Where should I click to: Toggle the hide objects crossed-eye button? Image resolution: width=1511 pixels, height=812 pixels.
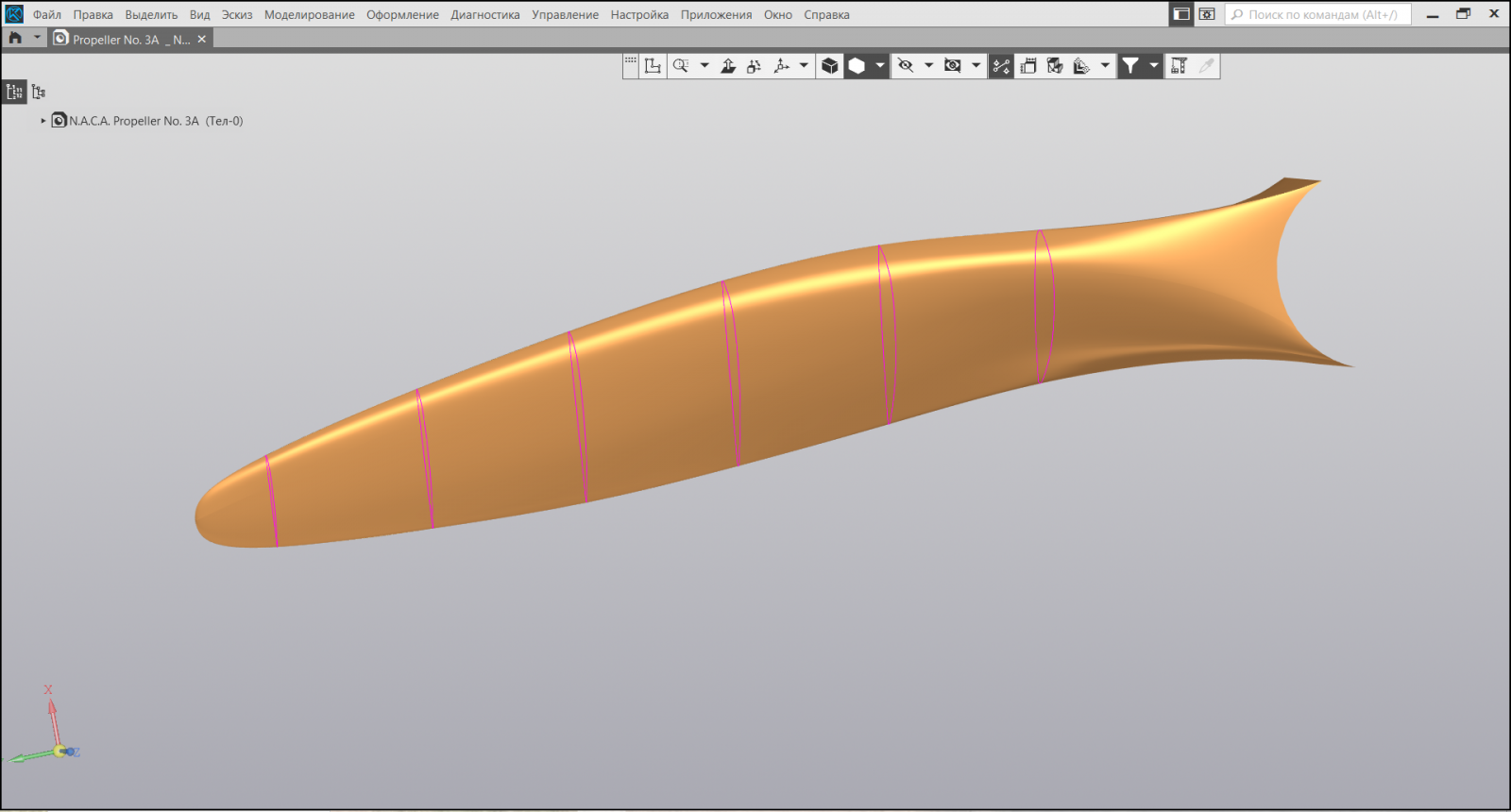905,65
